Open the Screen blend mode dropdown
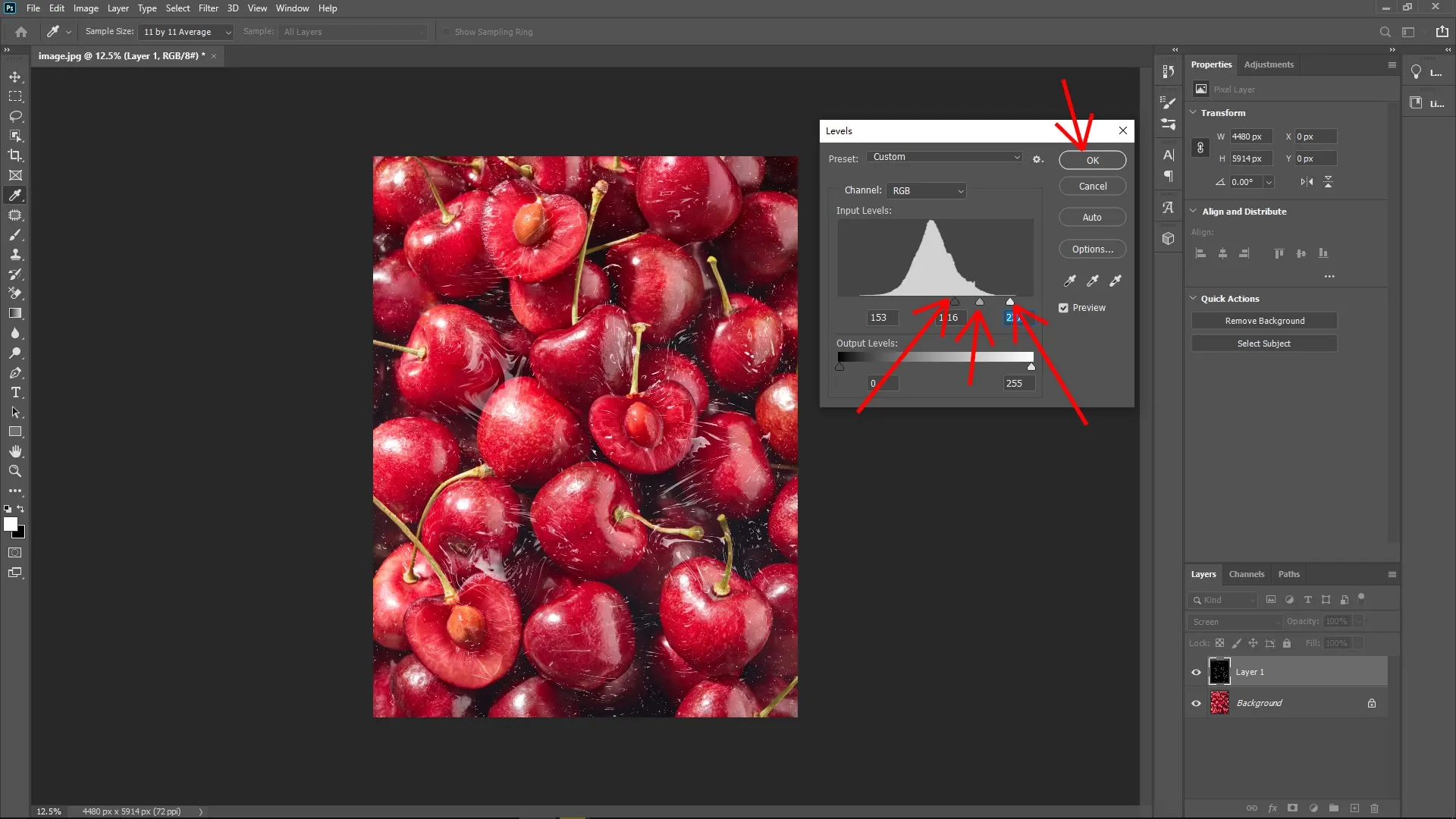This screenshot has width=1456, height=819. 1234,621
